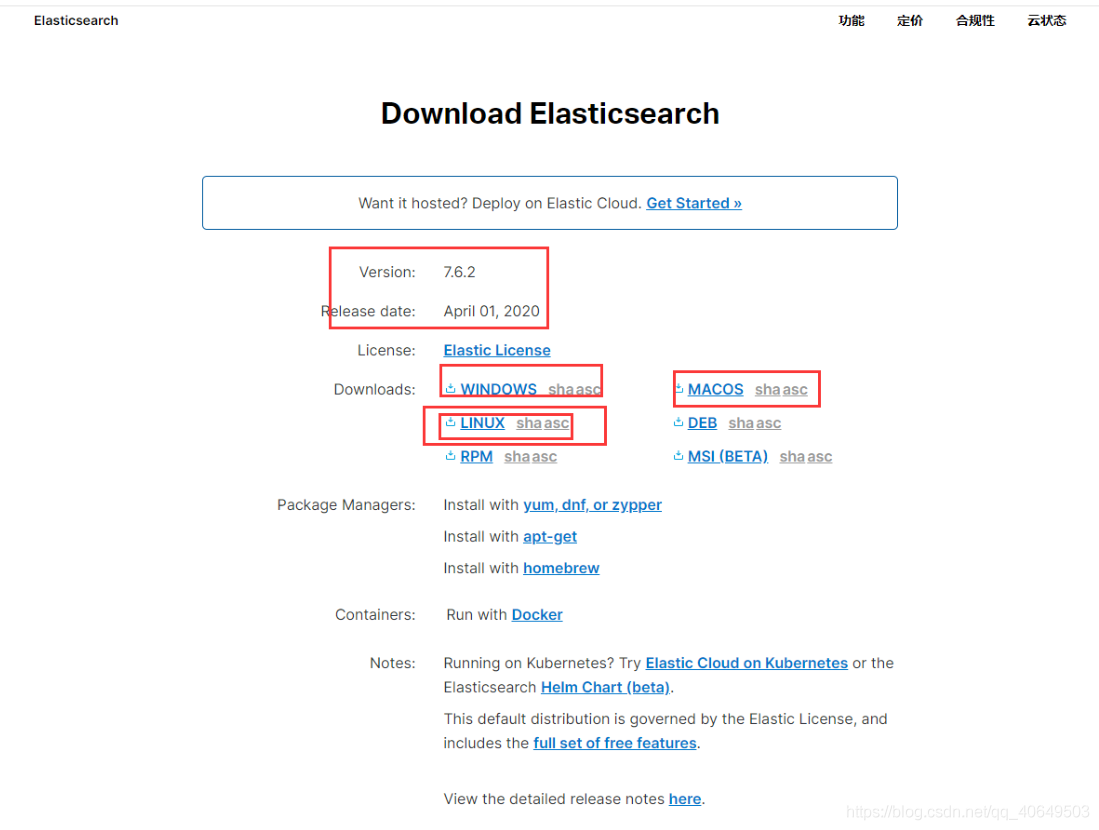The image size is (1099, 830).
Task: Click the download icon next to DEB
Action: [678, 423]
